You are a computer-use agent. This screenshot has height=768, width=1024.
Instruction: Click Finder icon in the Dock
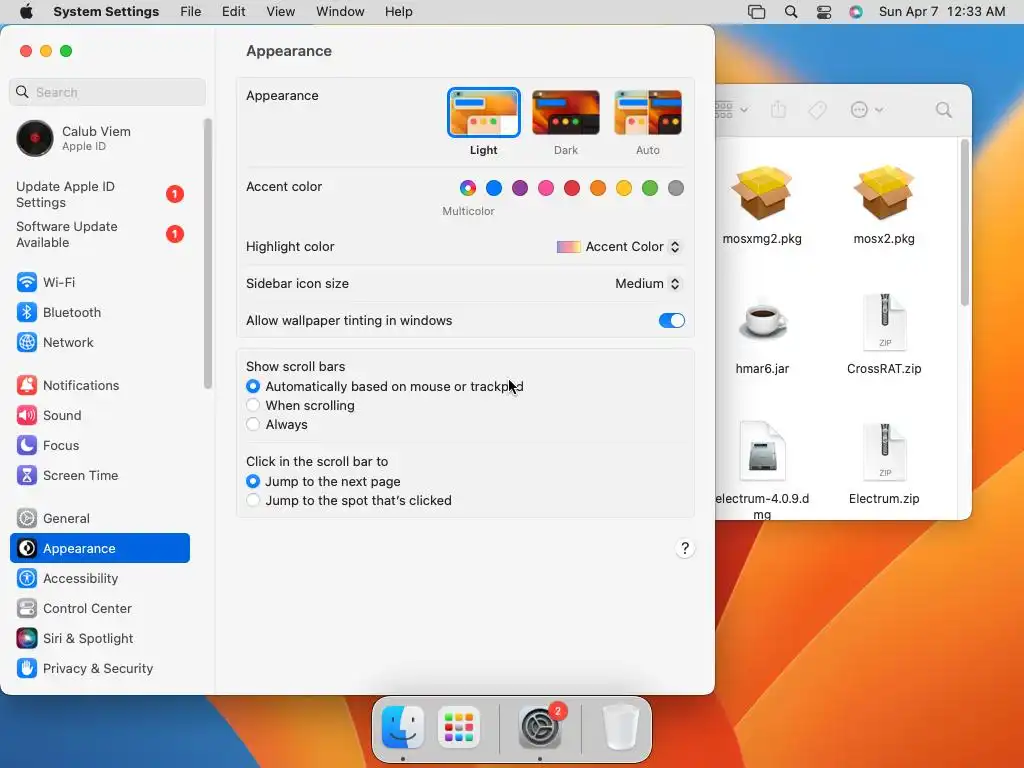coord(403,726)
